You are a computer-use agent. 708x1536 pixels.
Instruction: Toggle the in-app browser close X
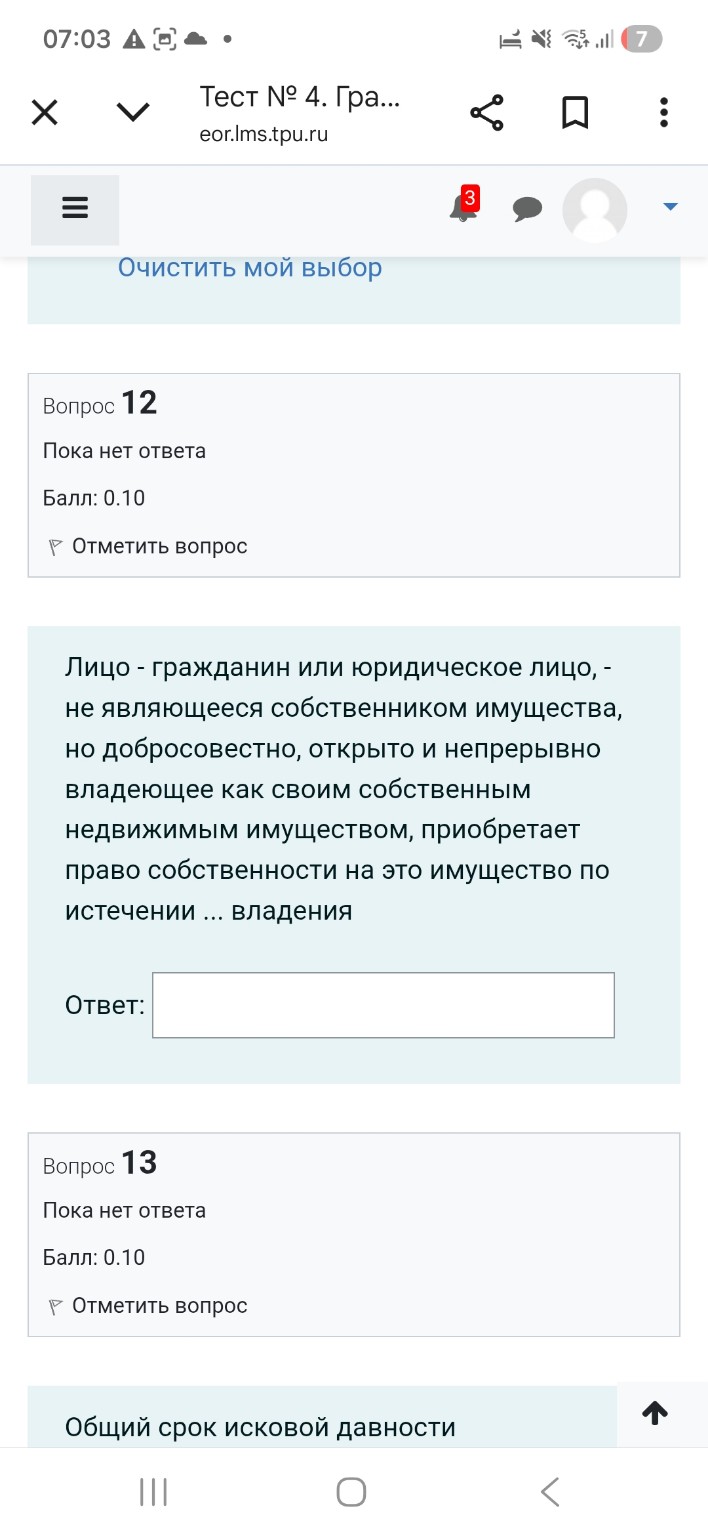tap(44, 112)
